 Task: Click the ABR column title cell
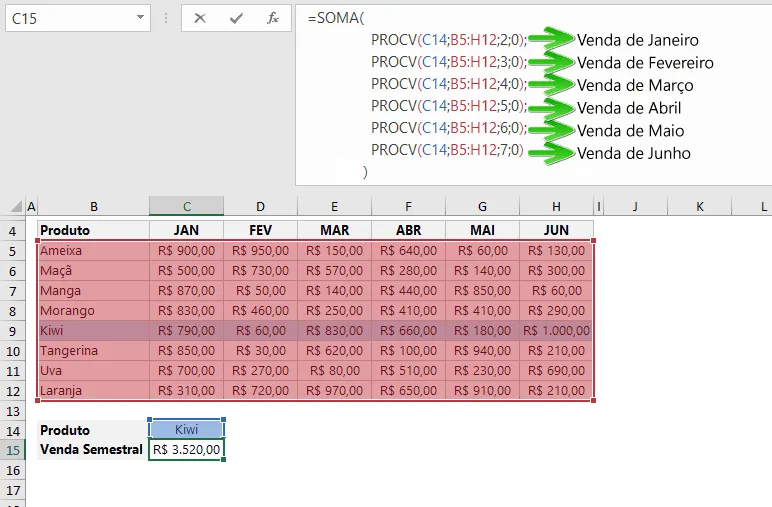tap(409, 230)
